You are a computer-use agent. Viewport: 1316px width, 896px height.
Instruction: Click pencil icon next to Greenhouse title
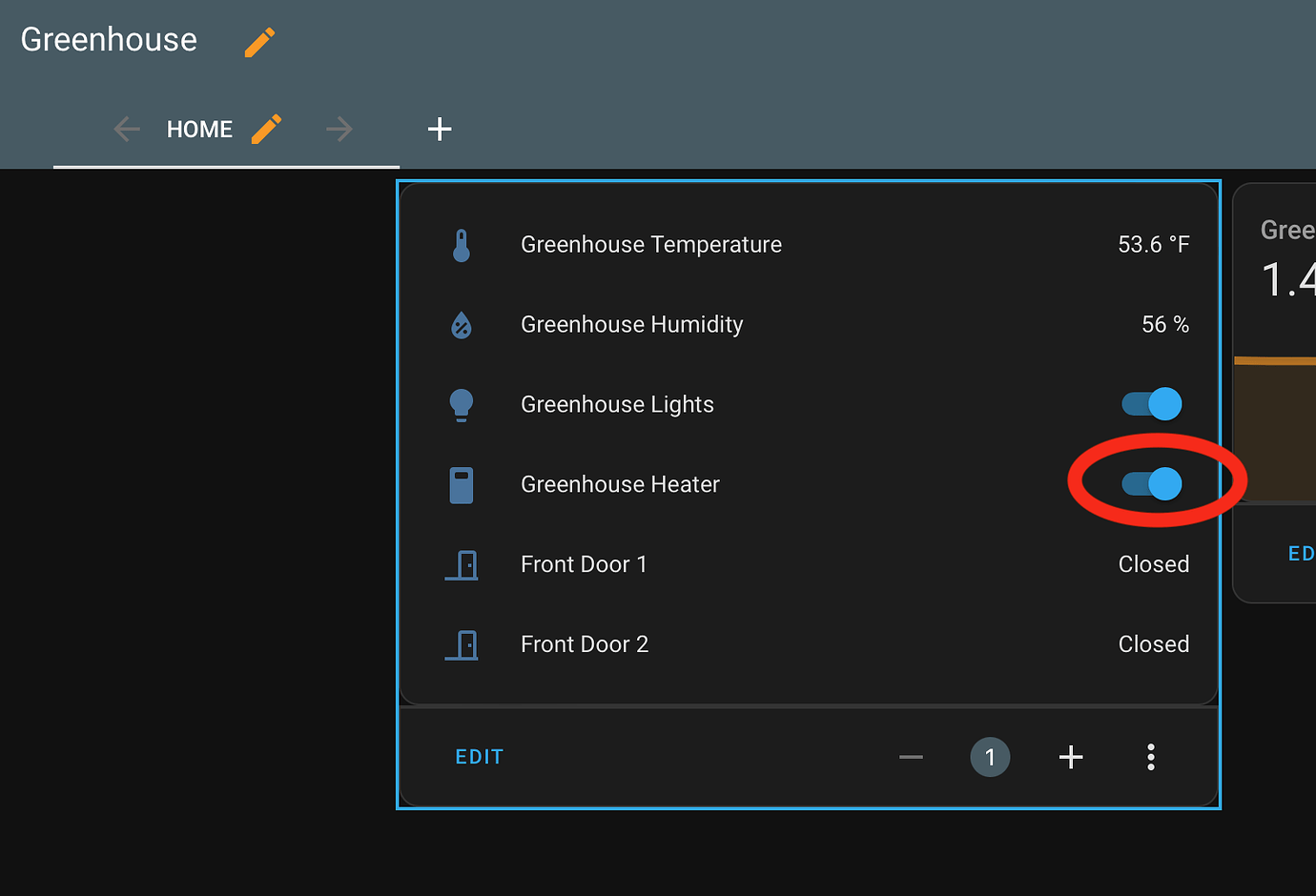pos(259,42)
